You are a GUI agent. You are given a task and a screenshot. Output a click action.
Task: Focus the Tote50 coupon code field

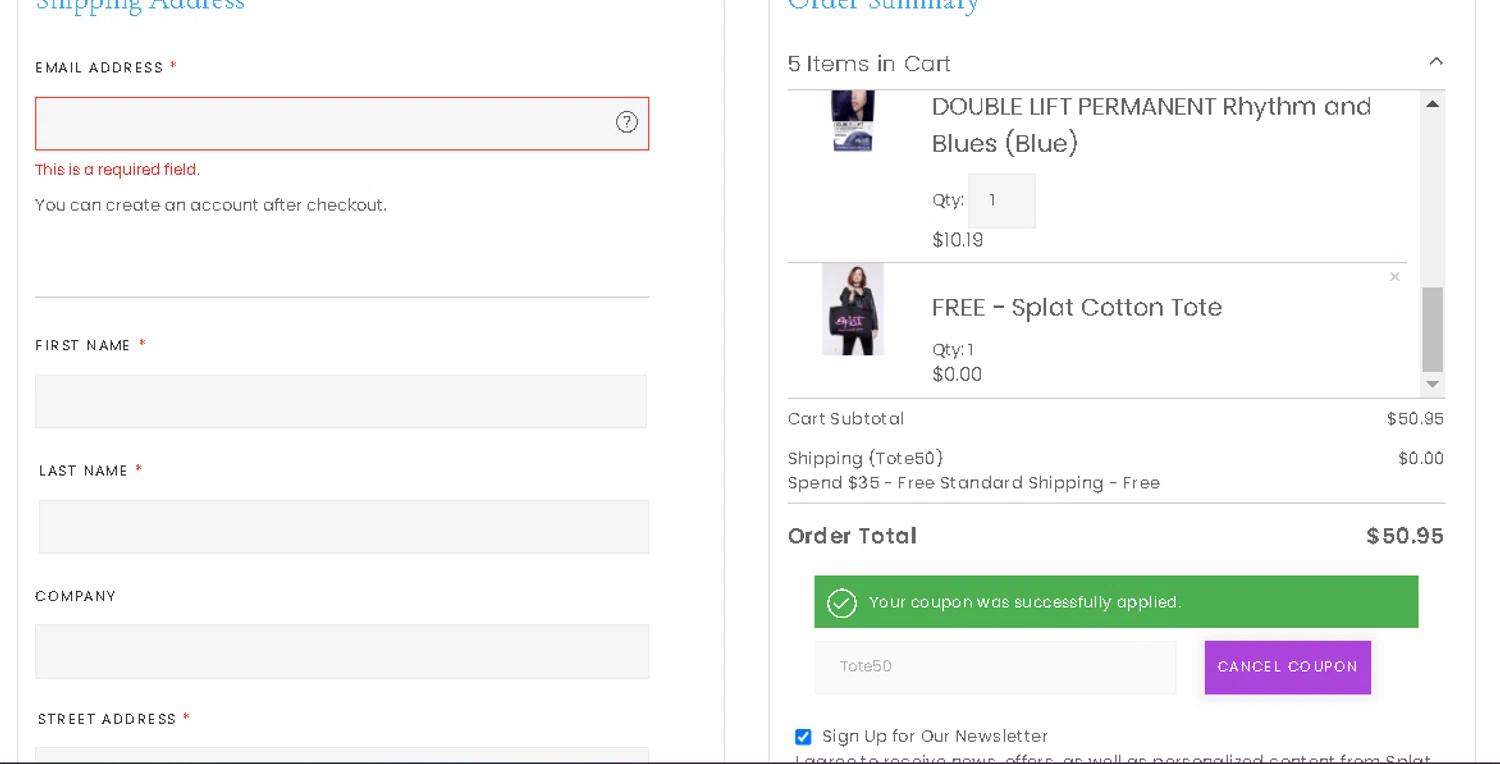pyautogui.click(x=994, y=667)
